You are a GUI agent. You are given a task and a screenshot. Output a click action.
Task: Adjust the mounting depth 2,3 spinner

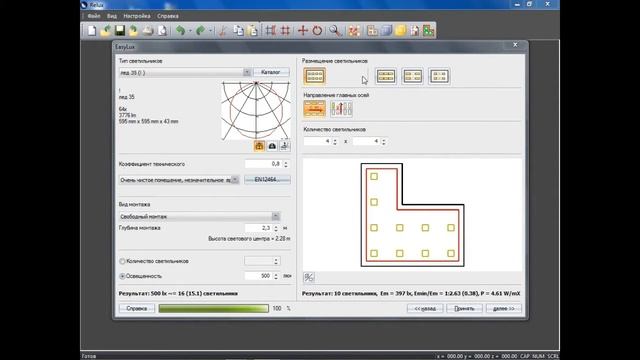276,228
